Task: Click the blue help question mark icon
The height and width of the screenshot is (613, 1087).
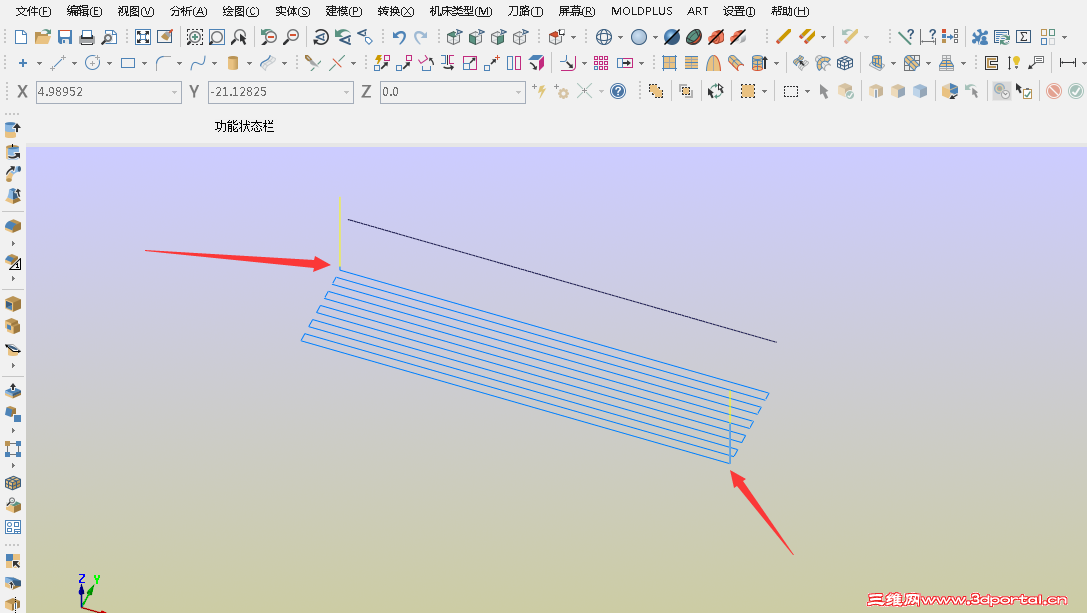Action: pos(618,91)
